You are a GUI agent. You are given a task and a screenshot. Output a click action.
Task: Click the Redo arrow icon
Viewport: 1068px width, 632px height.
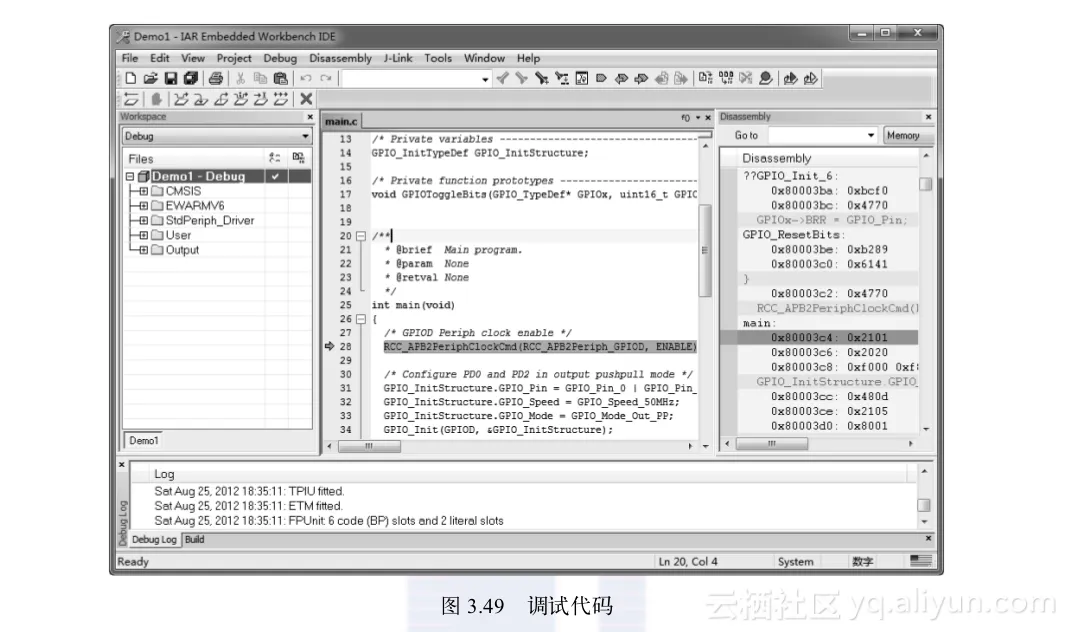(x=326, y=79)
